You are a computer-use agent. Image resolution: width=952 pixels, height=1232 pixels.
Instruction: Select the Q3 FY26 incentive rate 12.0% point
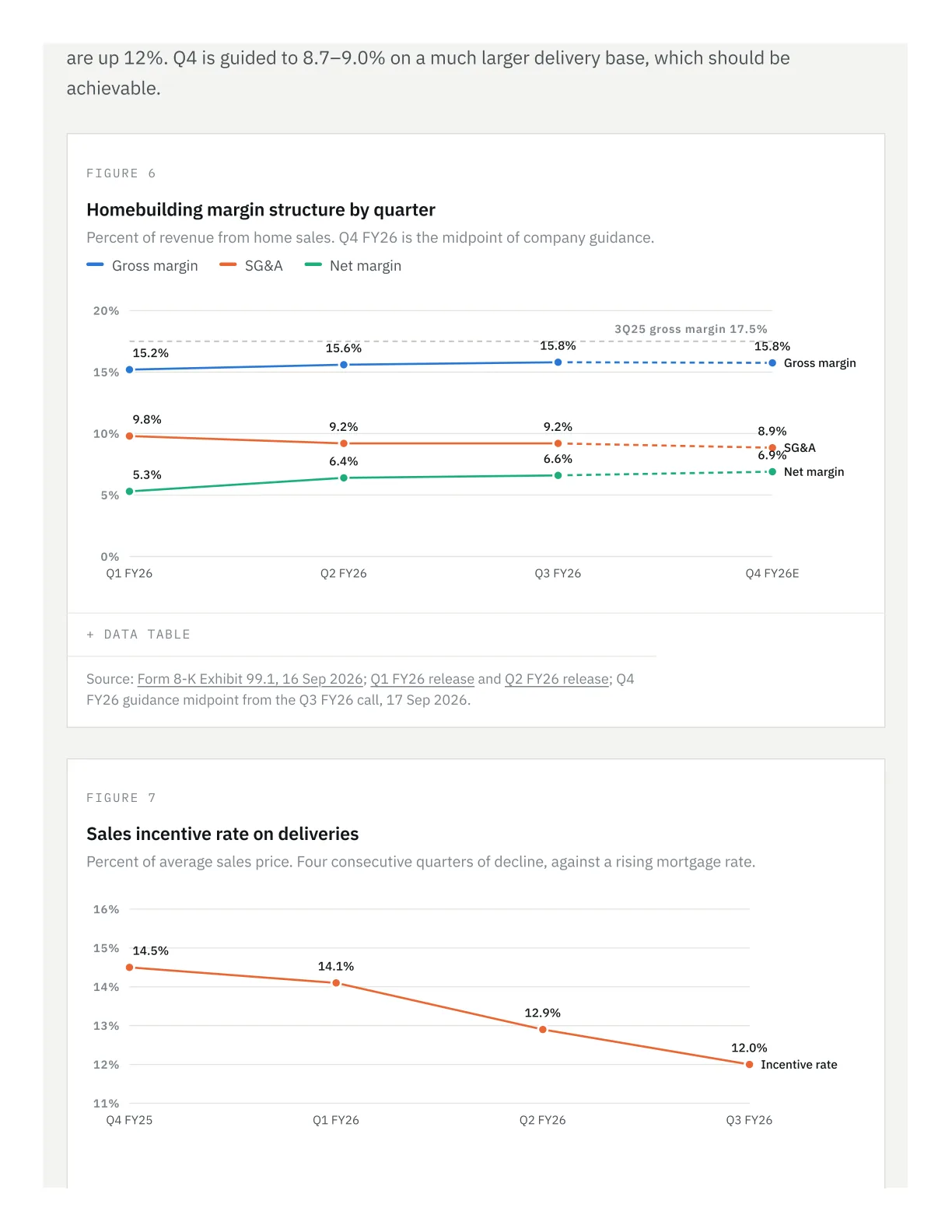pyautogui.click(x=749, y=1065)
